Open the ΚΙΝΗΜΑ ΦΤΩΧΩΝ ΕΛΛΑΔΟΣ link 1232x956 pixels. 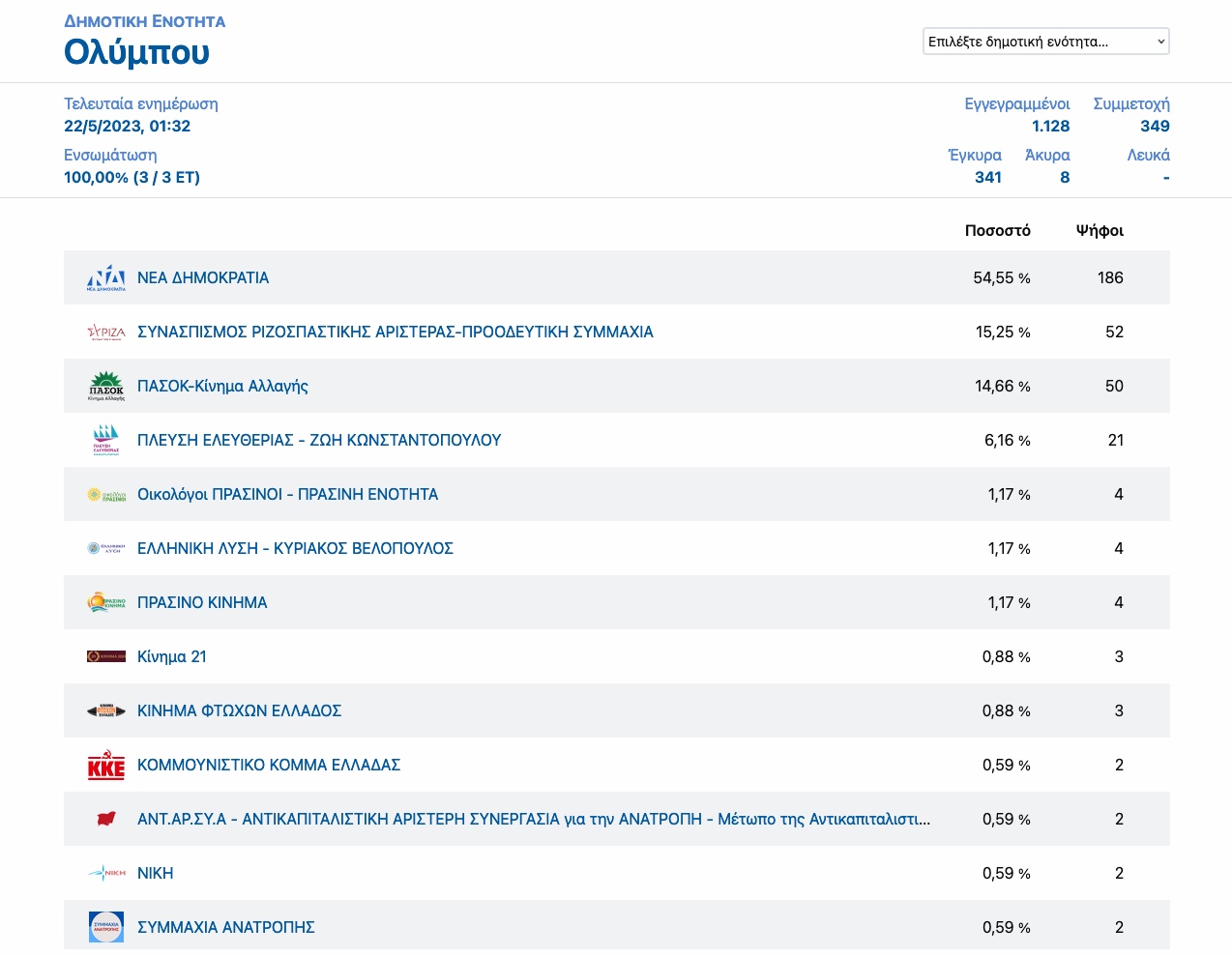pos(240,710)
